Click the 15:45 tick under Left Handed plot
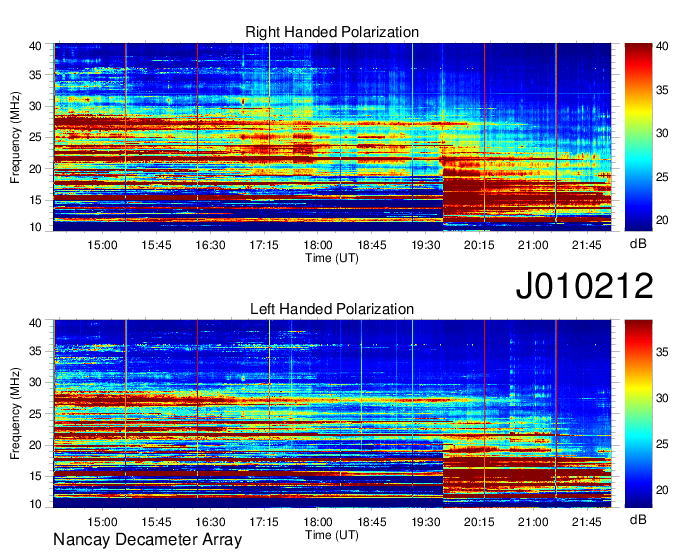This screenshot has width=680, height=552. tap(156, 522)
